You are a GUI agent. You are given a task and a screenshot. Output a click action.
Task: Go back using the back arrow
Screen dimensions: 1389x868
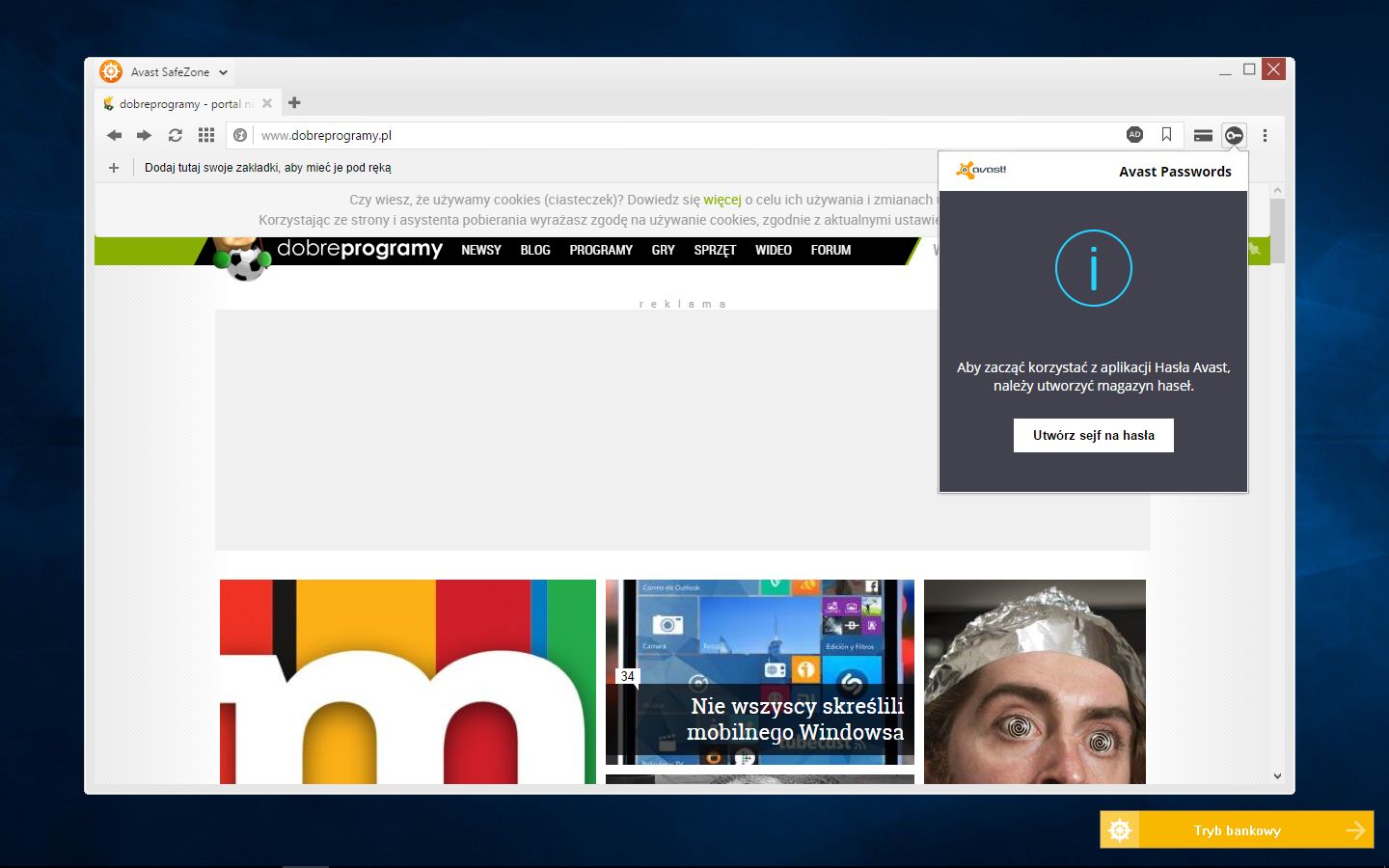click(114, 135)
